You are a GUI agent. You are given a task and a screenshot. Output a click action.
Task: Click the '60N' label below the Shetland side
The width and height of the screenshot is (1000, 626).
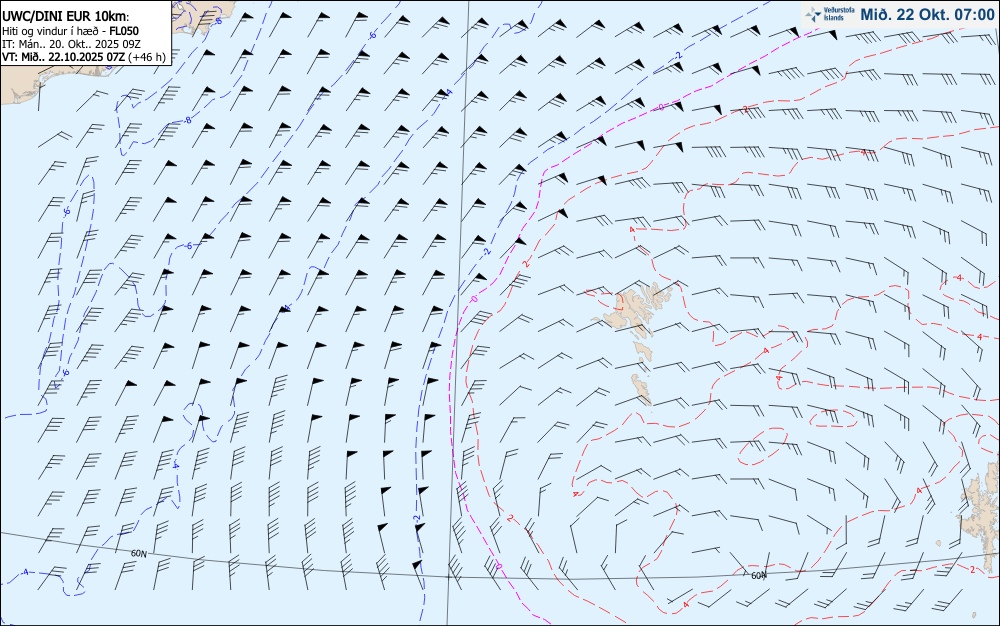[x=758, y=576]
